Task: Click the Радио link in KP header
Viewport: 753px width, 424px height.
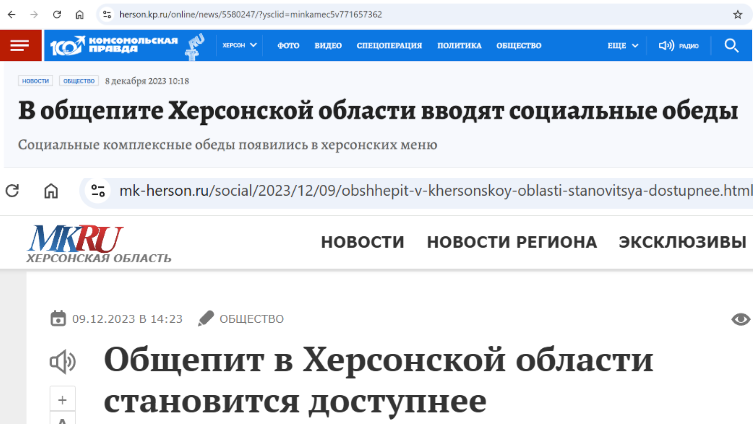Action: tap(679, 46)
